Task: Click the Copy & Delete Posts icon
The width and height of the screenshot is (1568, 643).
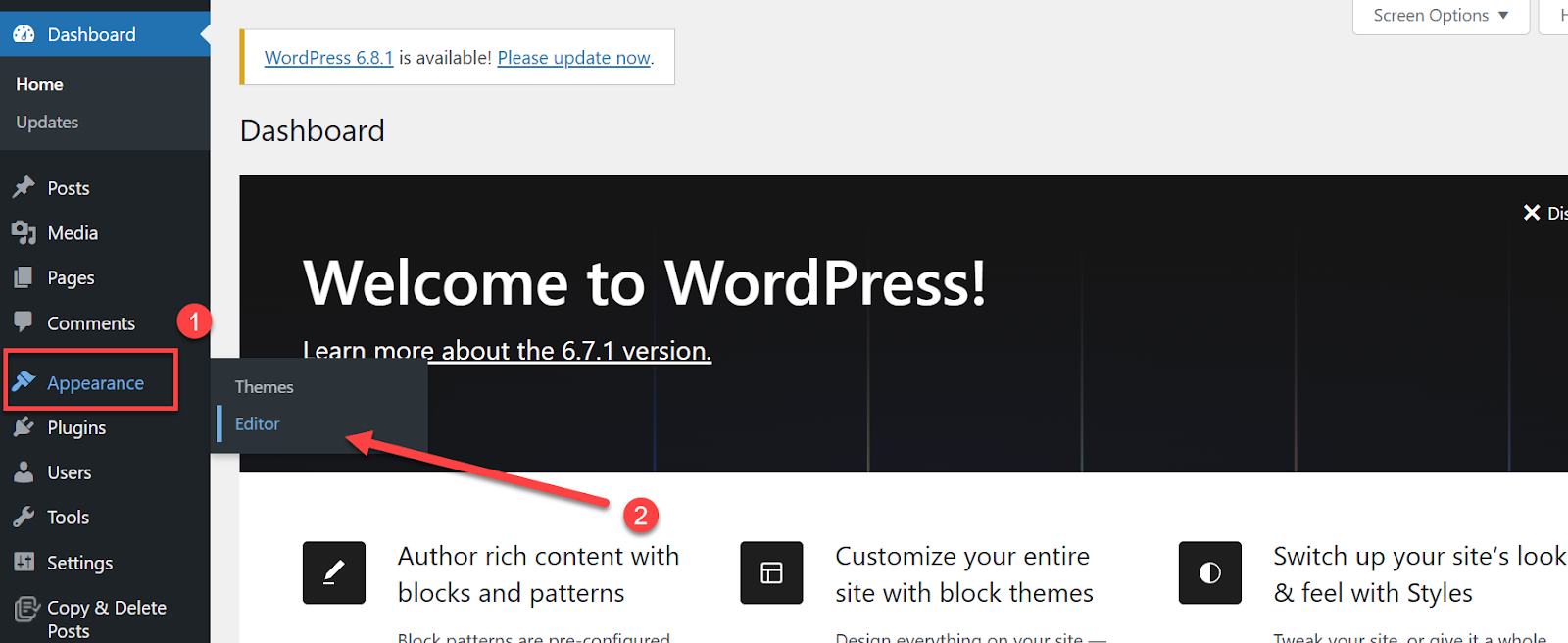Action: 26,610
